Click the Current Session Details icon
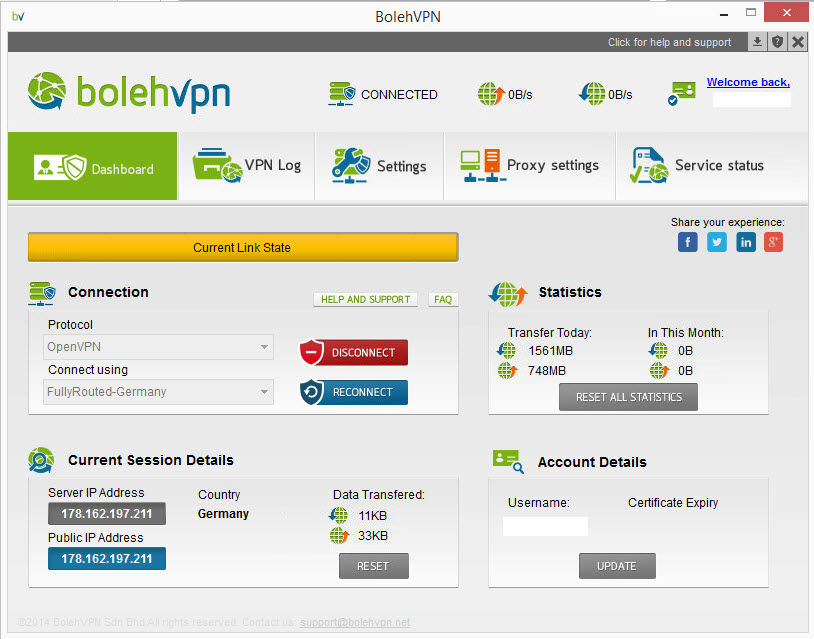This screenshot has height=639, width=814. click(41, 460)
